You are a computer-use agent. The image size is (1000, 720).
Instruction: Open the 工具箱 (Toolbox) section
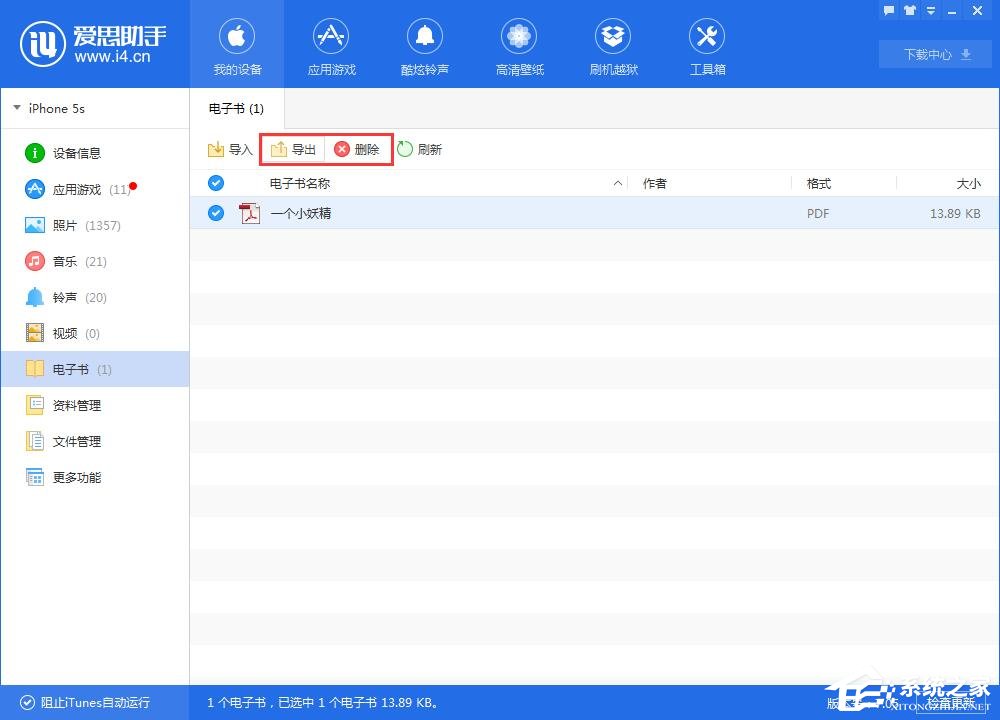click(707, 45)
